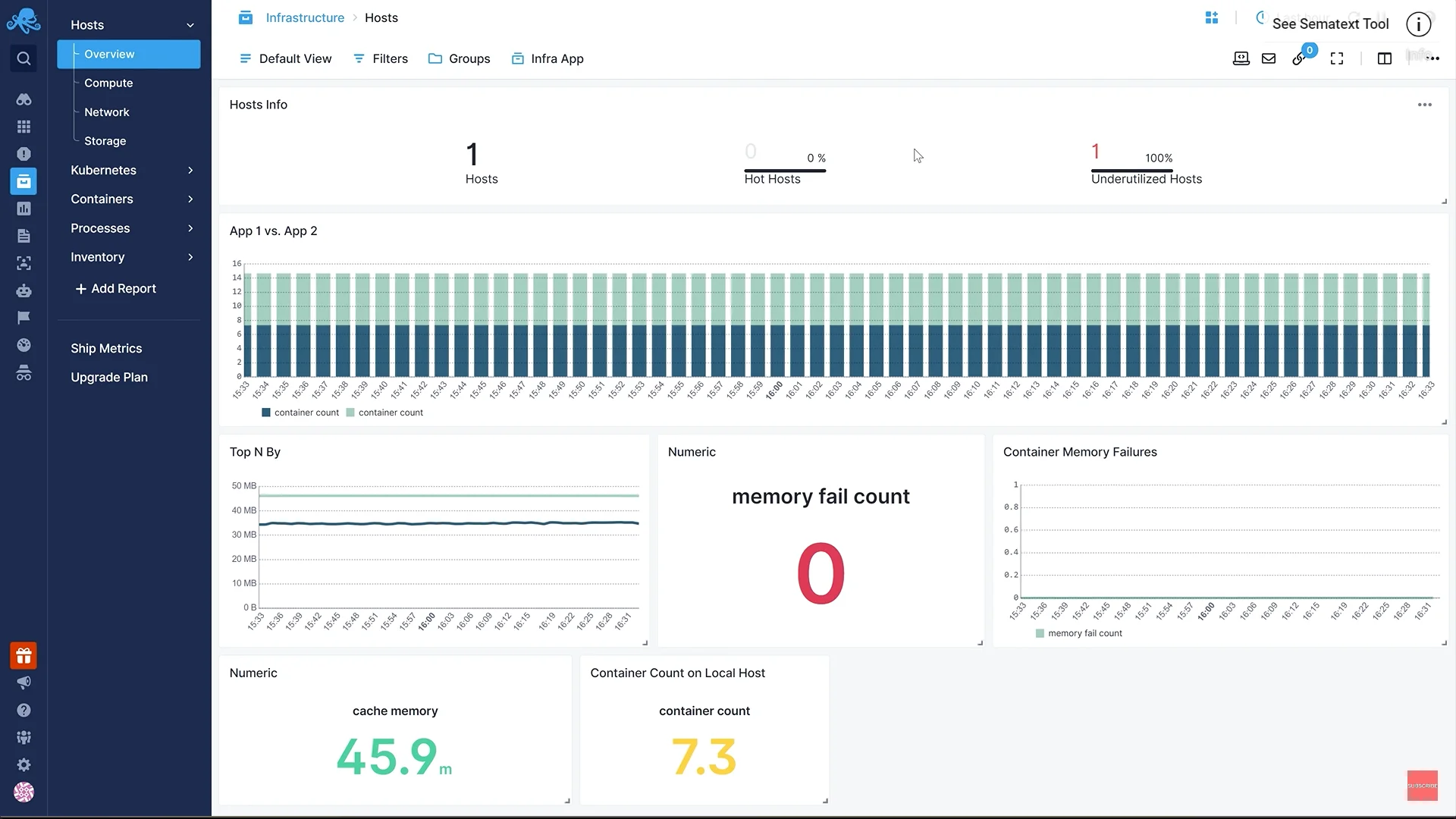Click the Hosts breadcrumb
Image resolution: width=1456 pixels, height=819 pixels.
pyautogui.click(x=381, y=17)
